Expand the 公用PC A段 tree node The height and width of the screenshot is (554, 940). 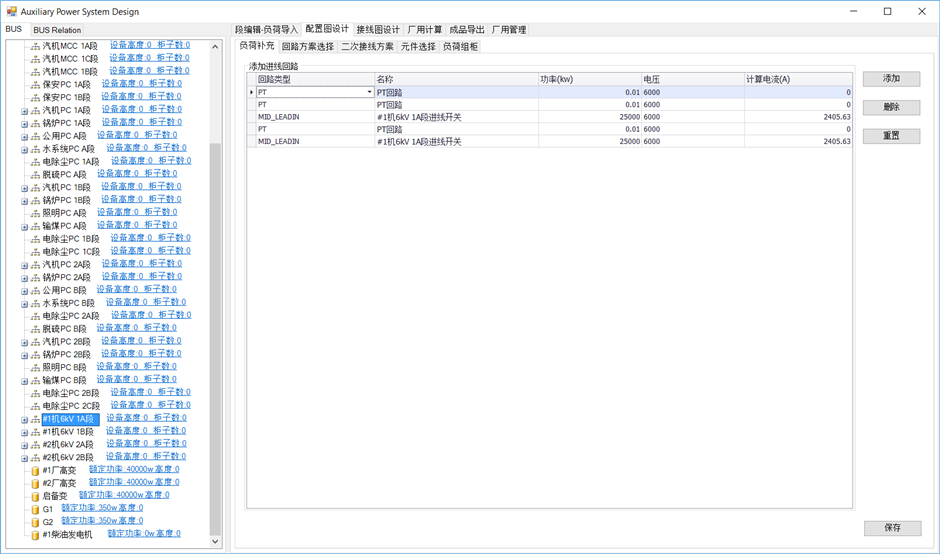tap(25, 137)
